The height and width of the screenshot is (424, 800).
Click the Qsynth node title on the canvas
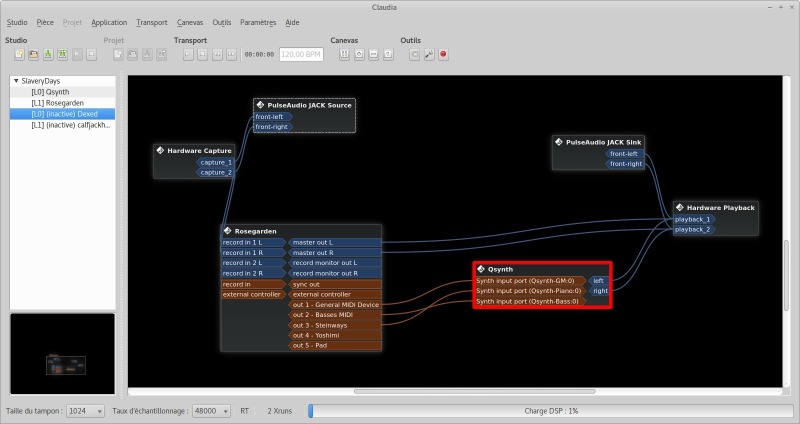500,269
